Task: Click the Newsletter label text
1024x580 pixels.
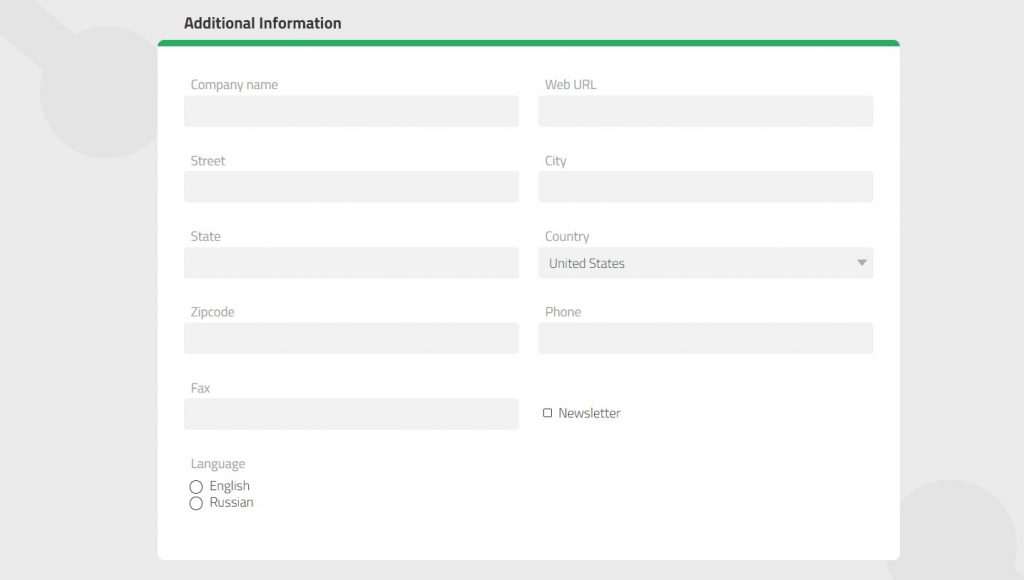Action: click(x=589, y=413)
